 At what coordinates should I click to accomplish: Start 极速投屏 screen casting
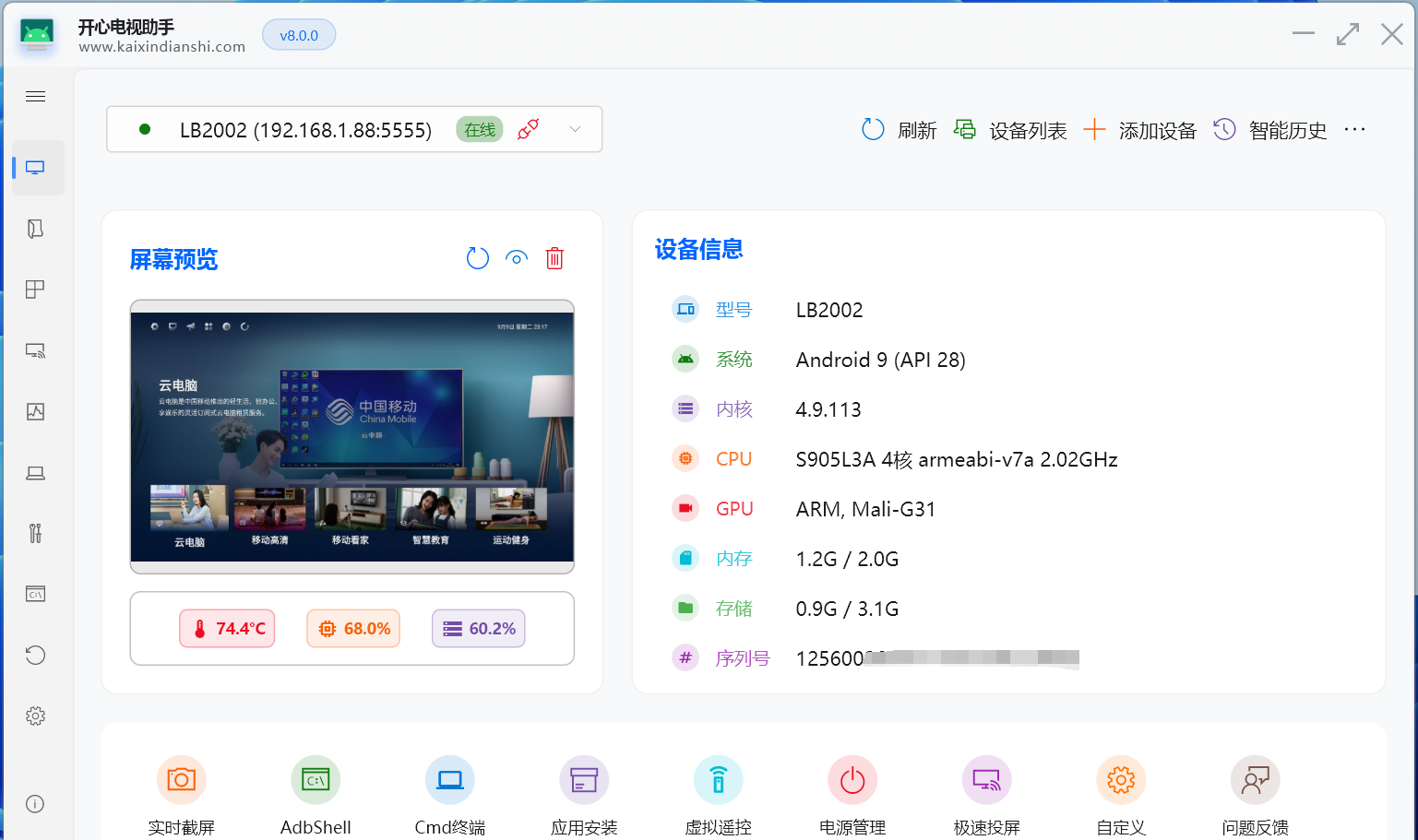point(986,780)
